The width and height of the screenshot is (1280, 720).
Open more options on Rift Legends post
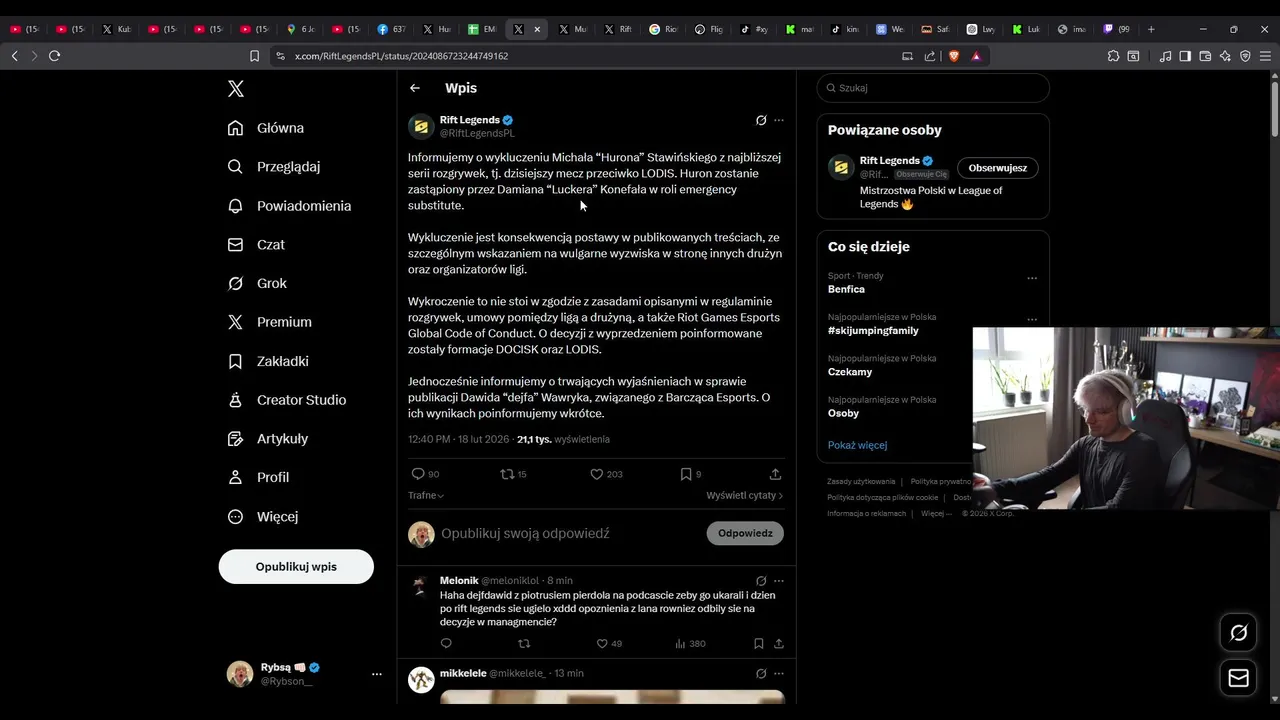point(779,120)
